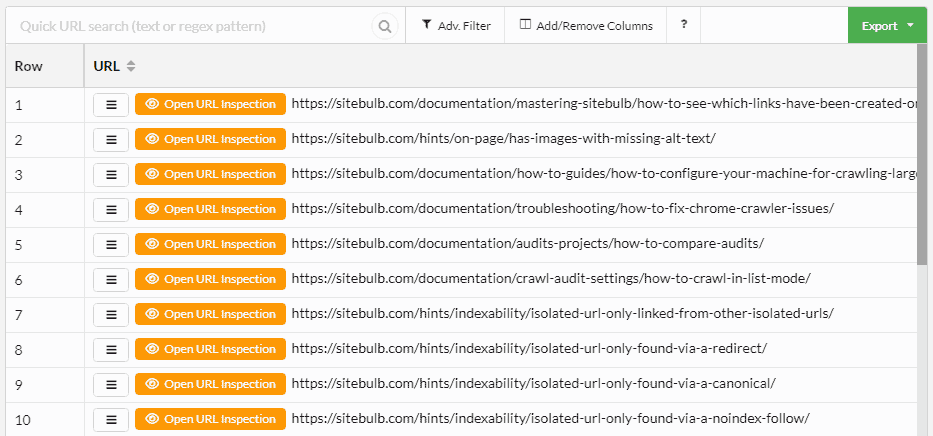Click the magnifier search icon
The width and height of the screenshot is (933, 436).
(384, 26)
